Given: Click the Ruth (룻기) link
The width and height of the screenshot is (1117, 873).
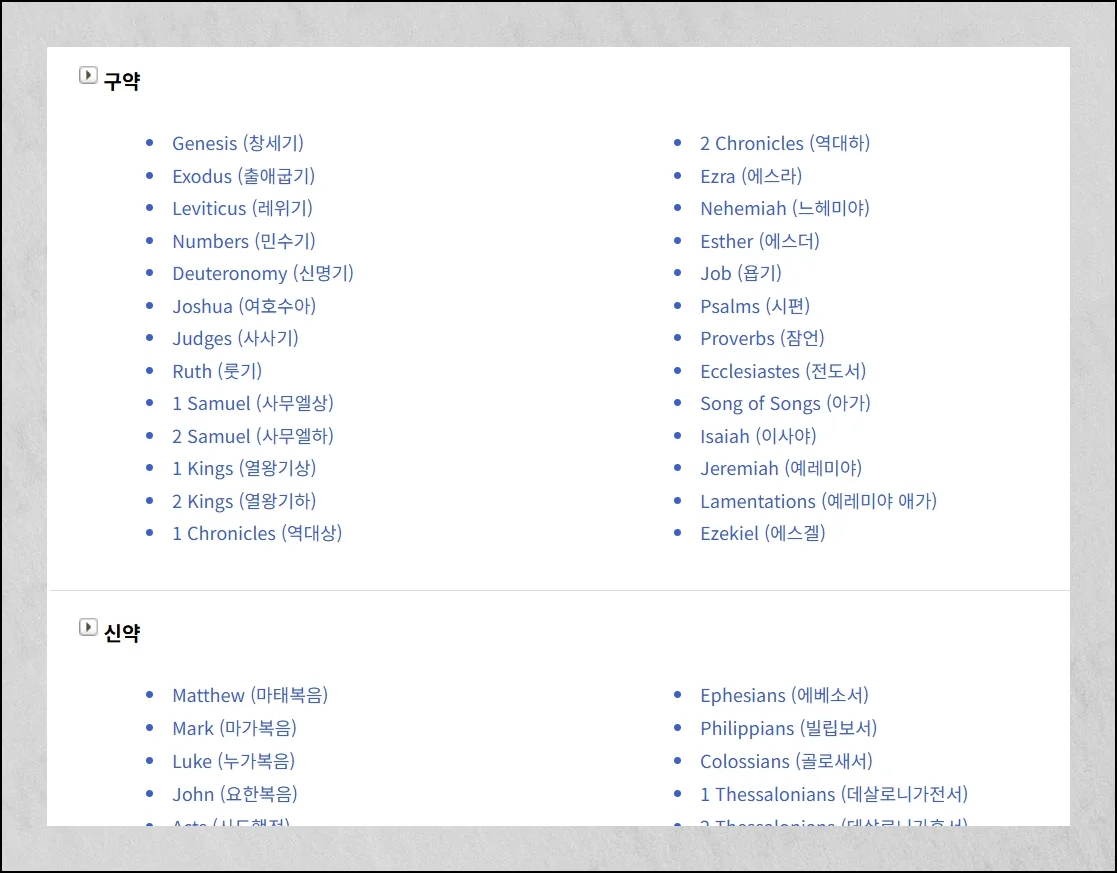Looking at the screenshot, I should (x=216, y=371).
